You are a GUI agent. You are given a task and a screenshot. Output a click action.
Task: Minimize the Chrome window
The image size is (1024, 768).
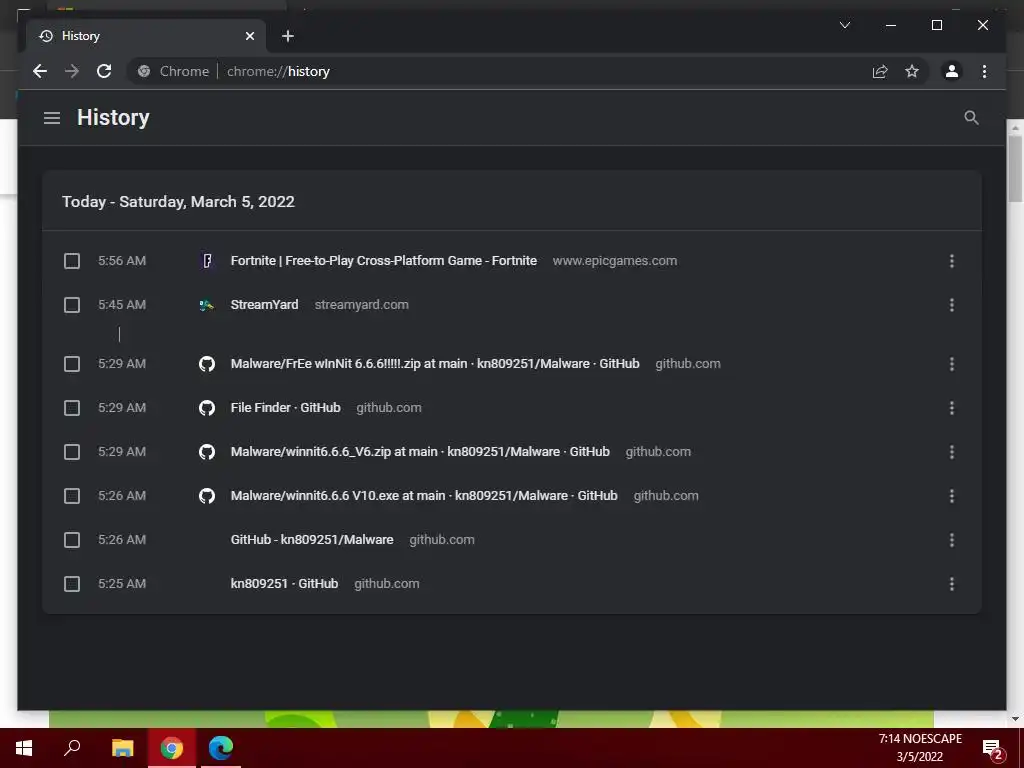click(x=891, y=25)
